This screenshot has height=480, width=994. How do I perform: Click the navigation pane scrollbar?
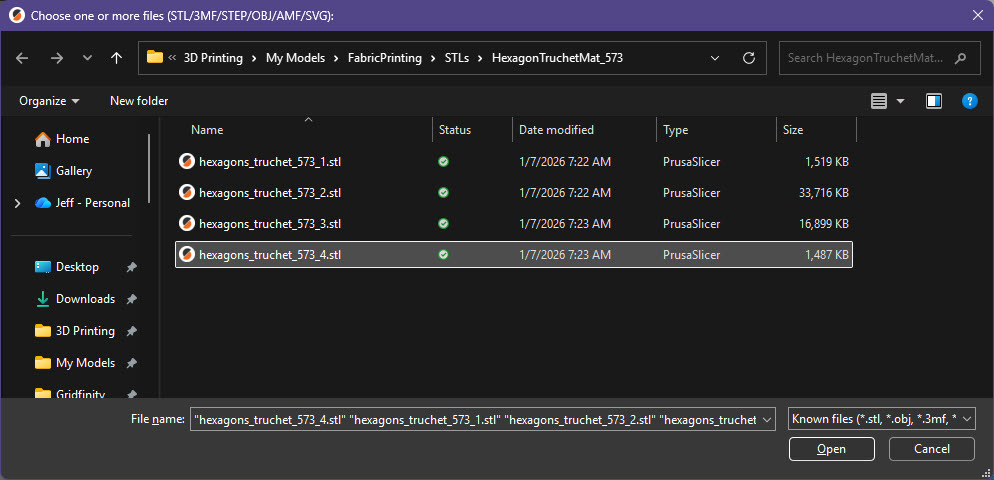coord(149,168)
